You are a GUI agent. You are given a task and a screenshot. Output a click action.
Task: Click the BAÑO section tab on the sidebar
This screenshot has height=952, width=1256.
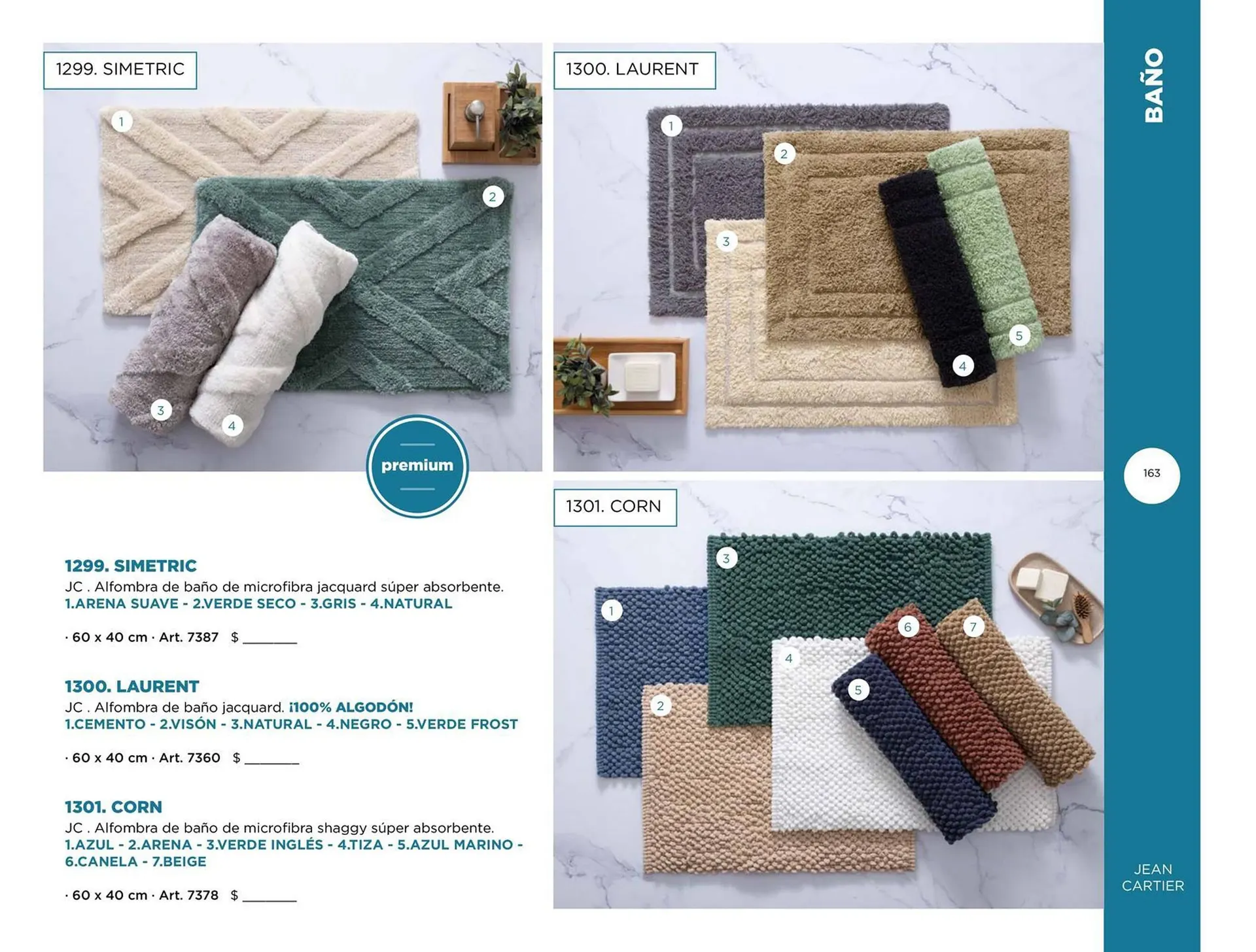(1154, 85)
